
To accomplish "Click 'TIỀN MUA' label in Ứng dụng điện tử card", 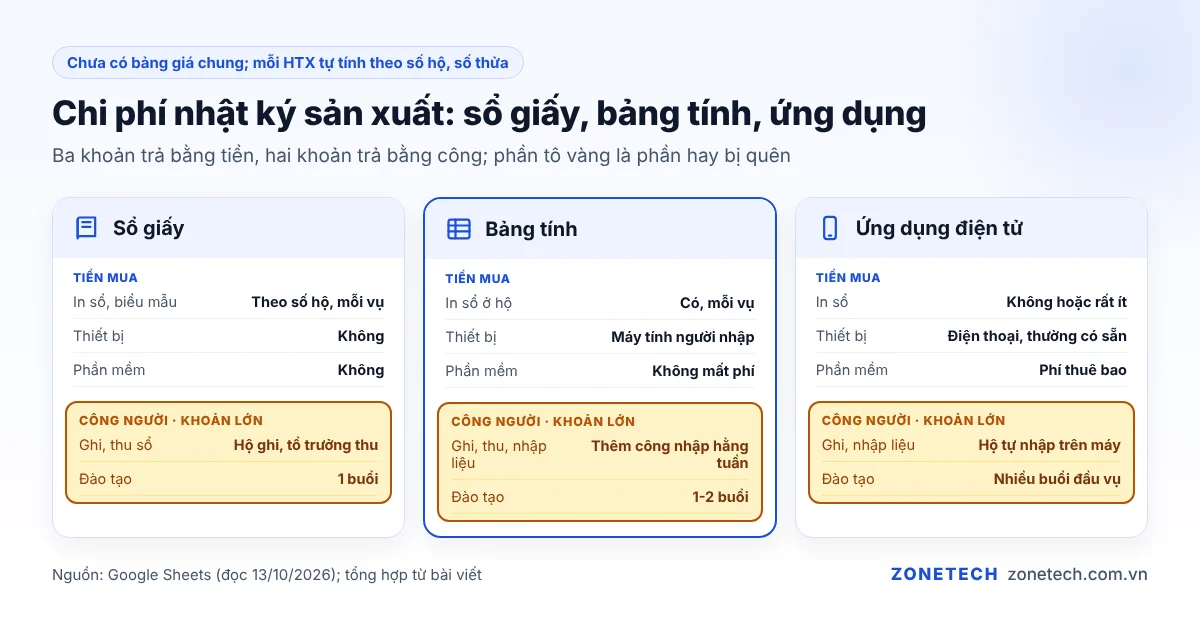I will click(x=848, y=277).
